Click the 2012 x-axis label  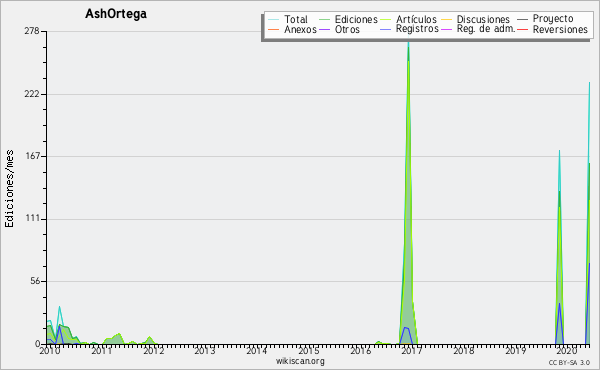tap(153, 351)
